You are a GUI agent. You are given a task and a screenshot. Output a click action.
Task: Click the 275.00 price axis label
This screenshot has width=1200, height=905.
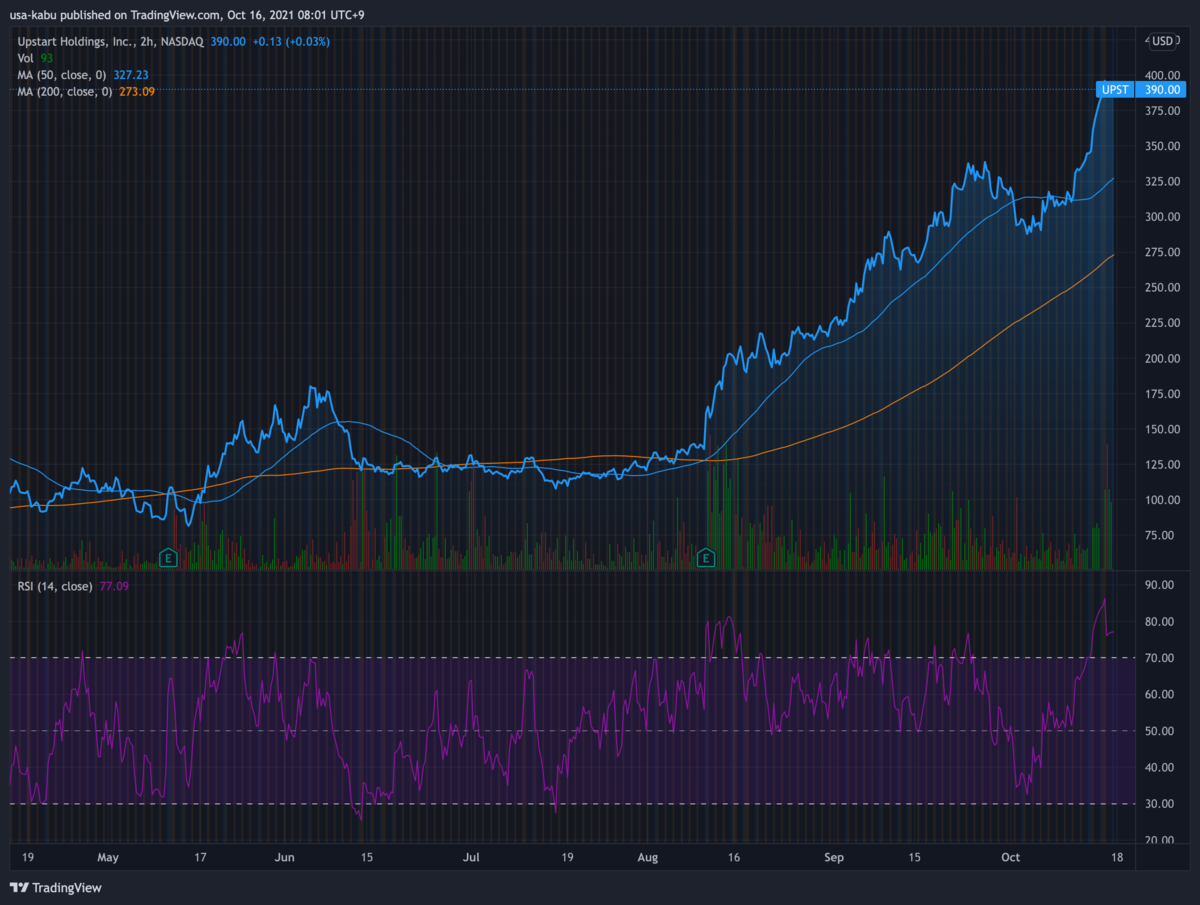pyautogui.click(x=1164, y=252)
